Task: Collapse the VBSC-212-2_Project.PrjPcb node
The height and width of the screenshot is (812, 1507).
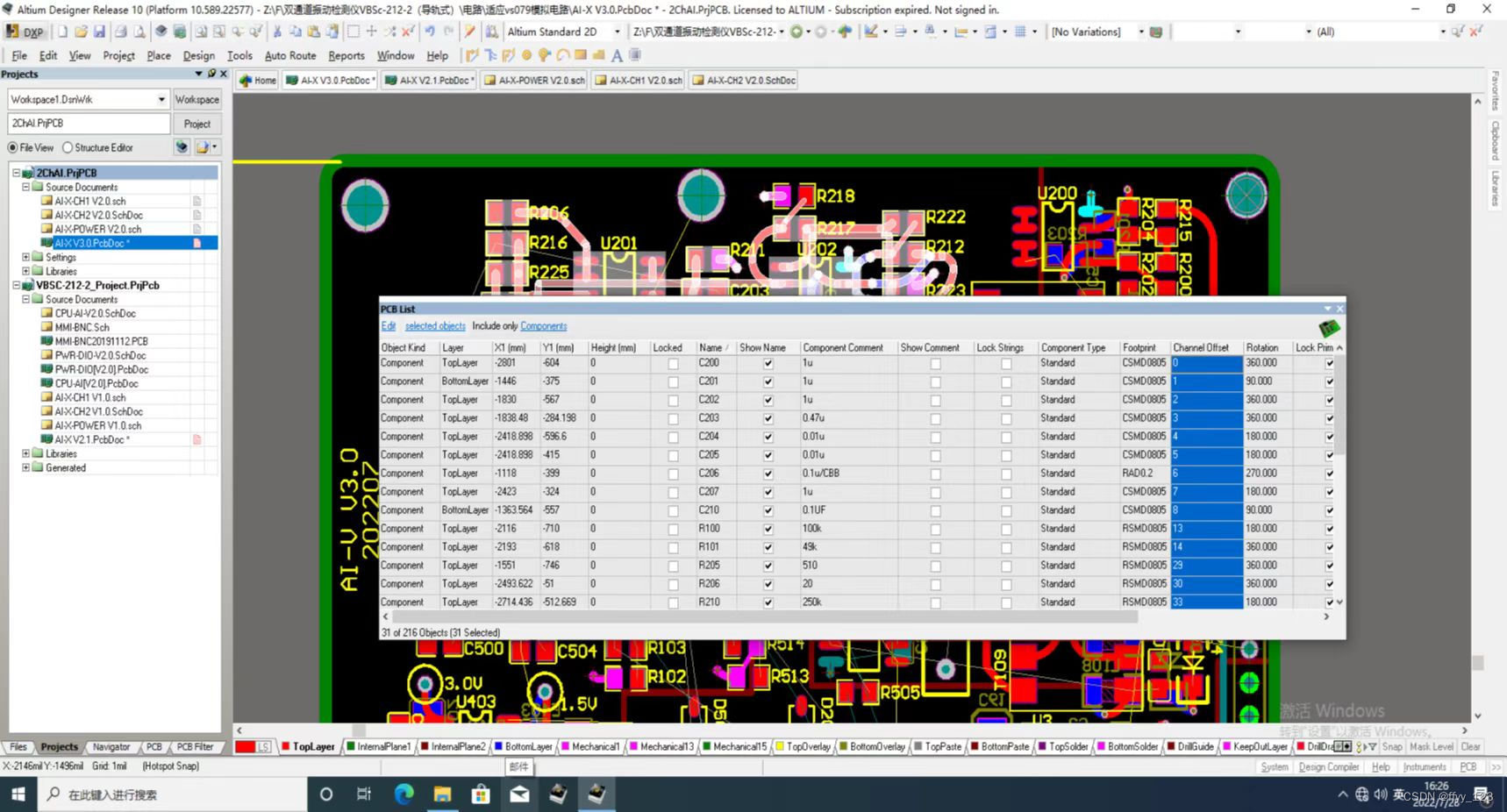Action: click(16, 285)
